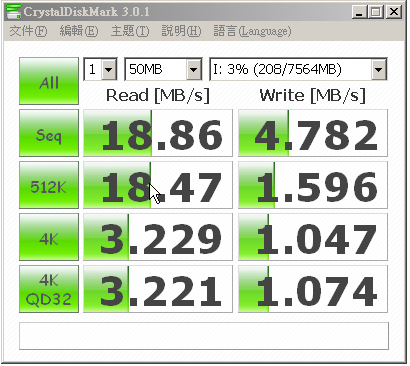Maximize the CrystalDiskMark window
Viewport: 410px width, 366px height.
[376, 12]
